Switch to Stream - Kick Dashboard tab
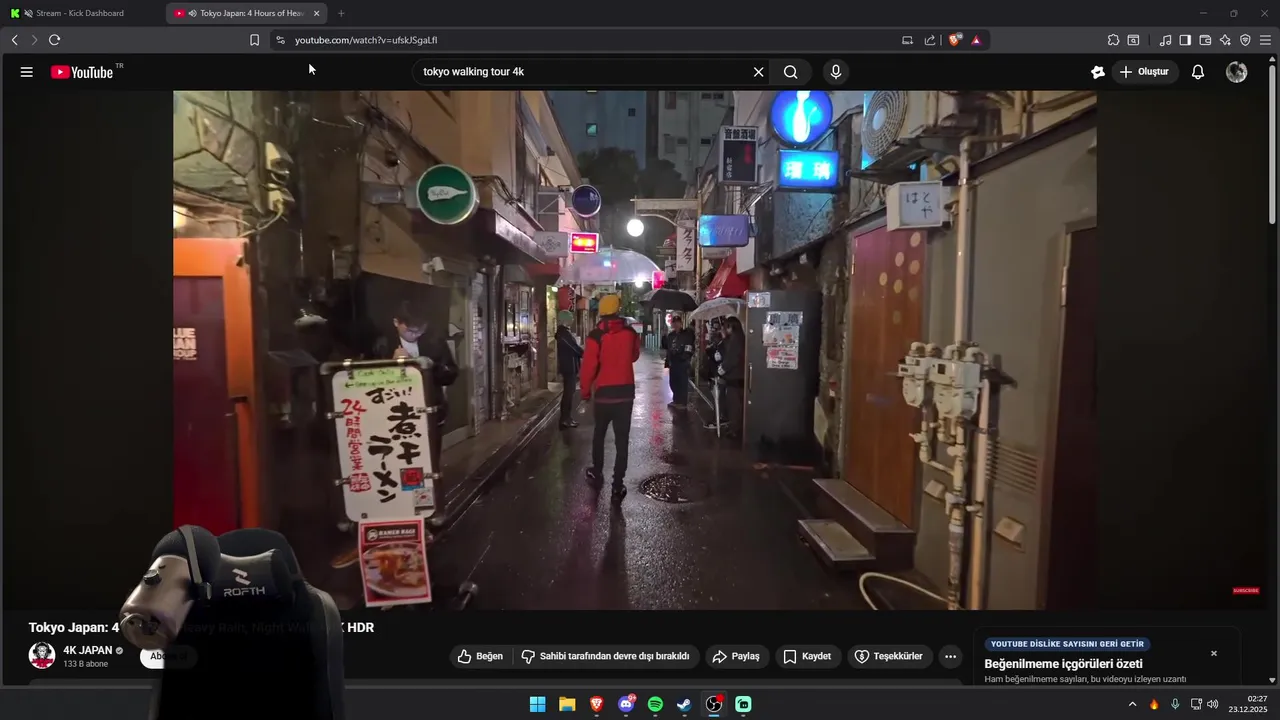This screenshot has width=1280, height=720. coord(82,13)
